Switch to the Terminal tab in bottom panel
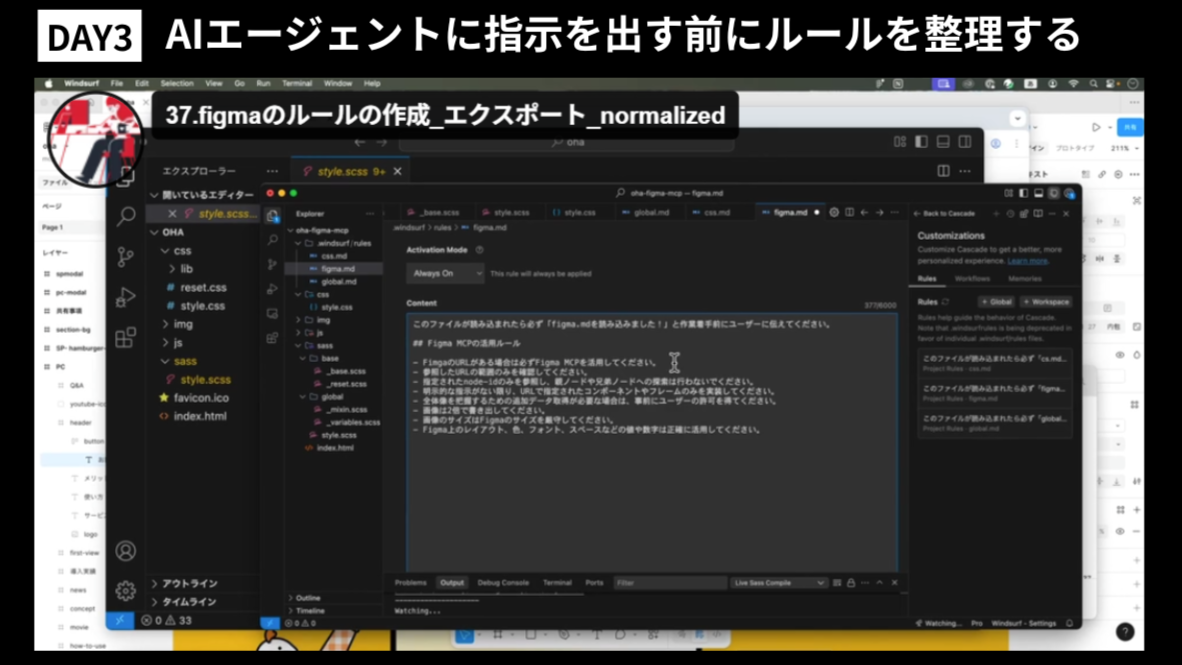The width and height of the screenshot is (1182, 665). 557,583
